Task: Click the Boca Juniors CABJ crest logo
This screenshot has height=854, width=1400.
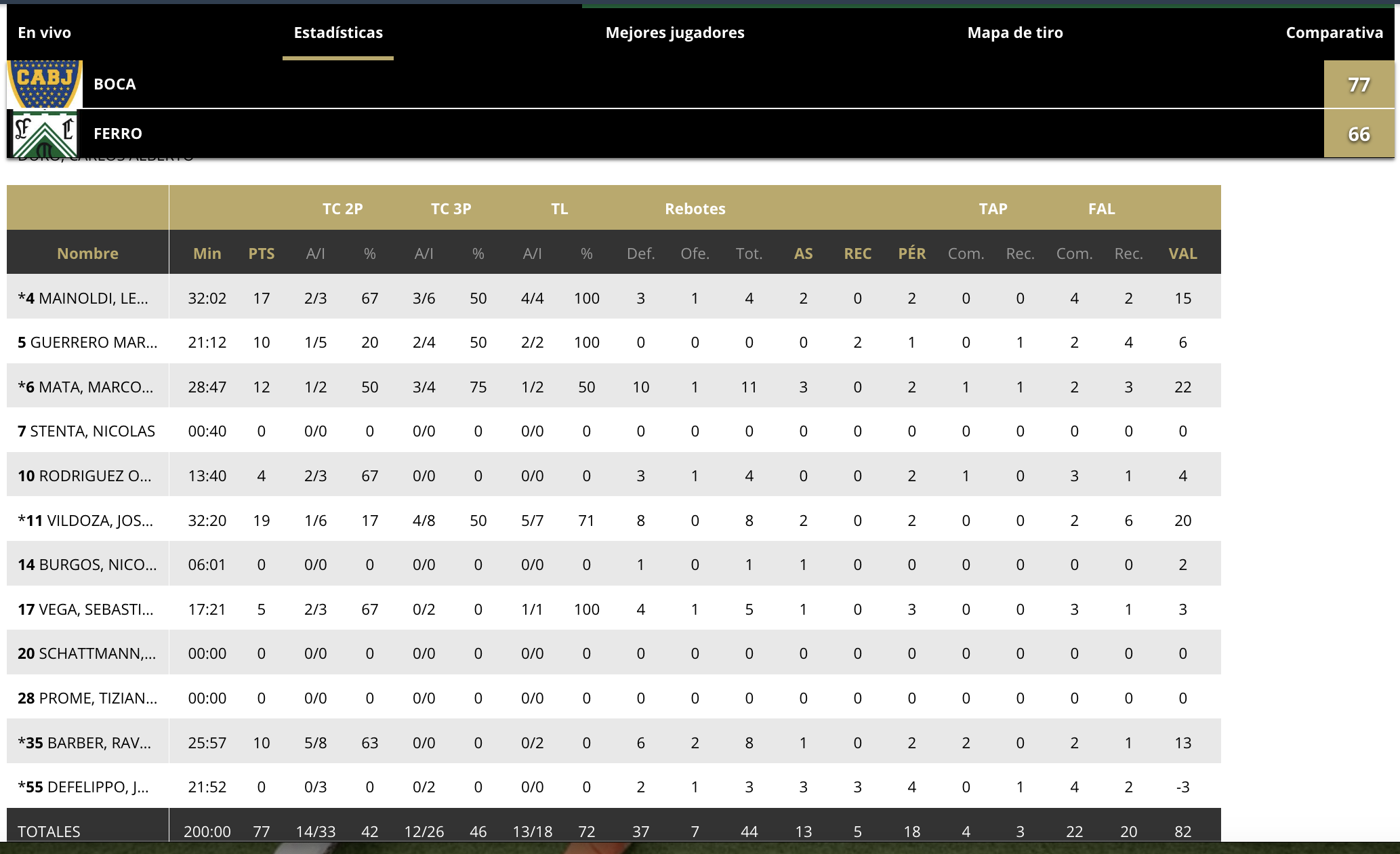Action: [45, 84]
